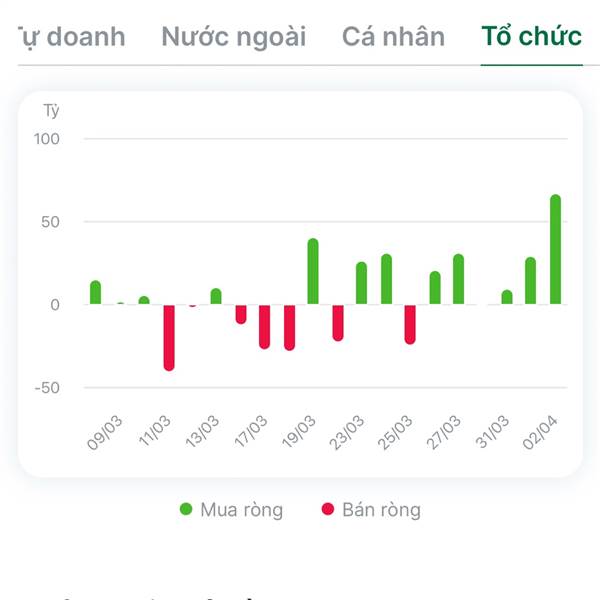Open the Tự doanh tab

point(70,37)
